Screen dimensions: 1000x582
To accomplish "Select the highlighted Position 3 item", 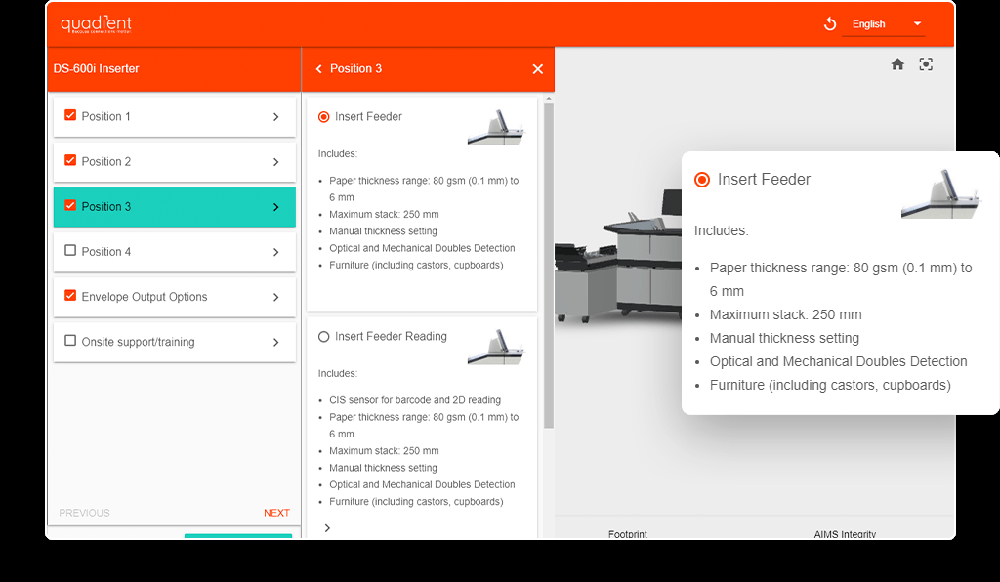I will tap(175, 207).
